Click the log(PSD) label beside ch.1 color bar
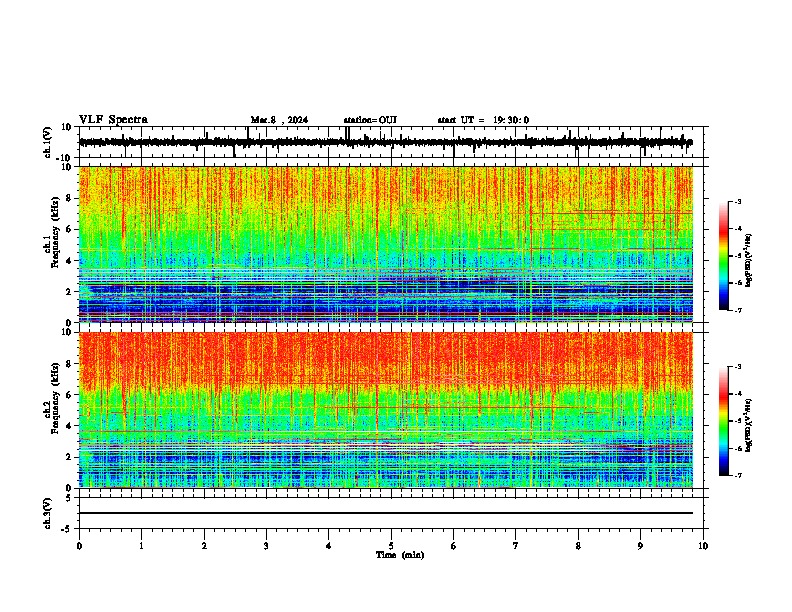The image size is (792, 612). (749, 261)
